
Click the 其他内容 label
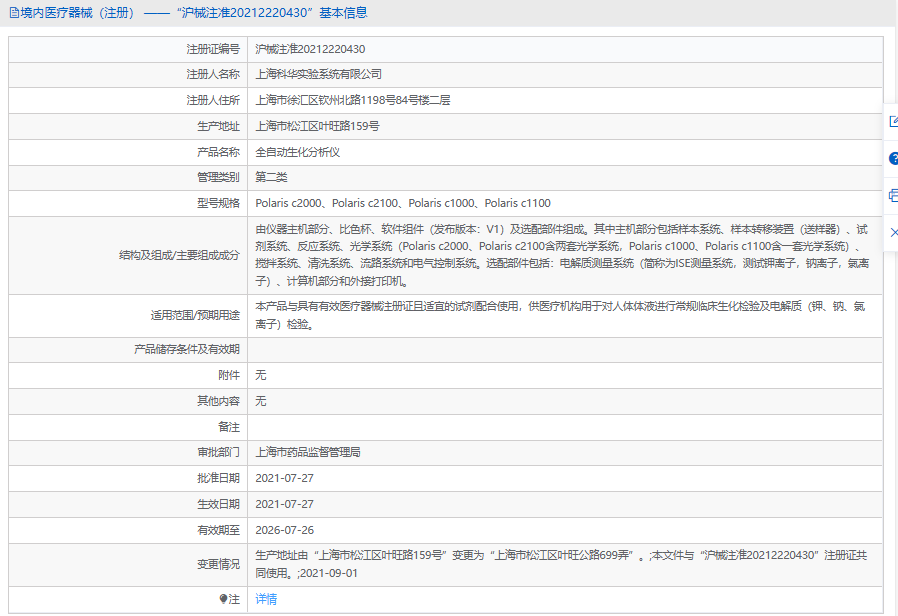click(x=218, y=401)
